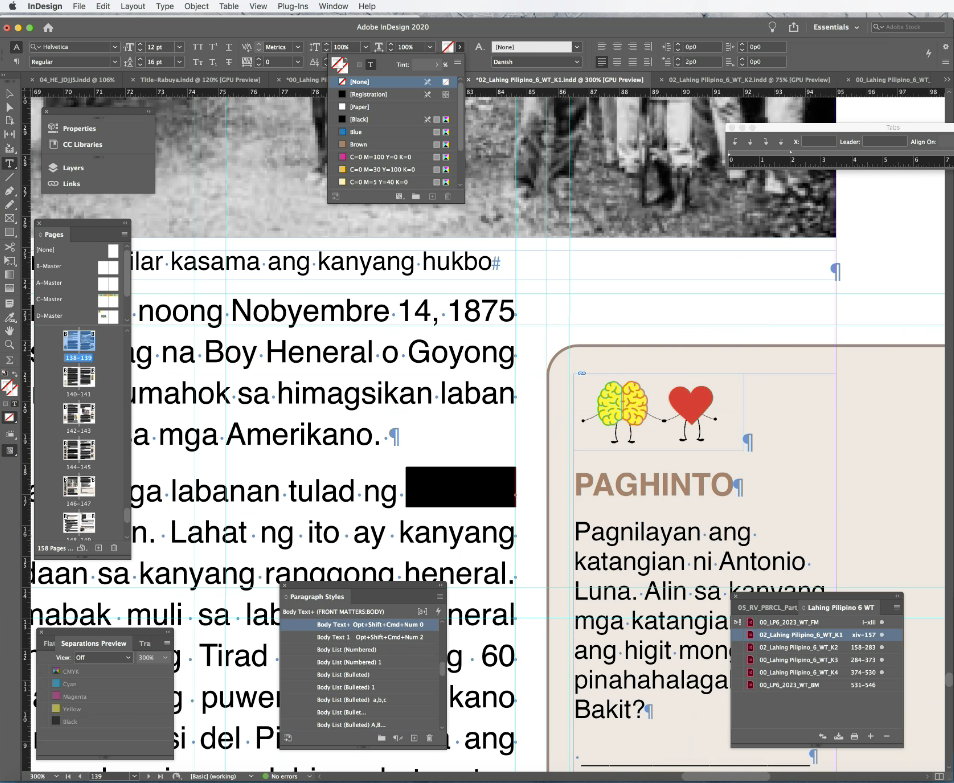Open the Regular font style dropdown
954x783 pixels.
point(114,62)
